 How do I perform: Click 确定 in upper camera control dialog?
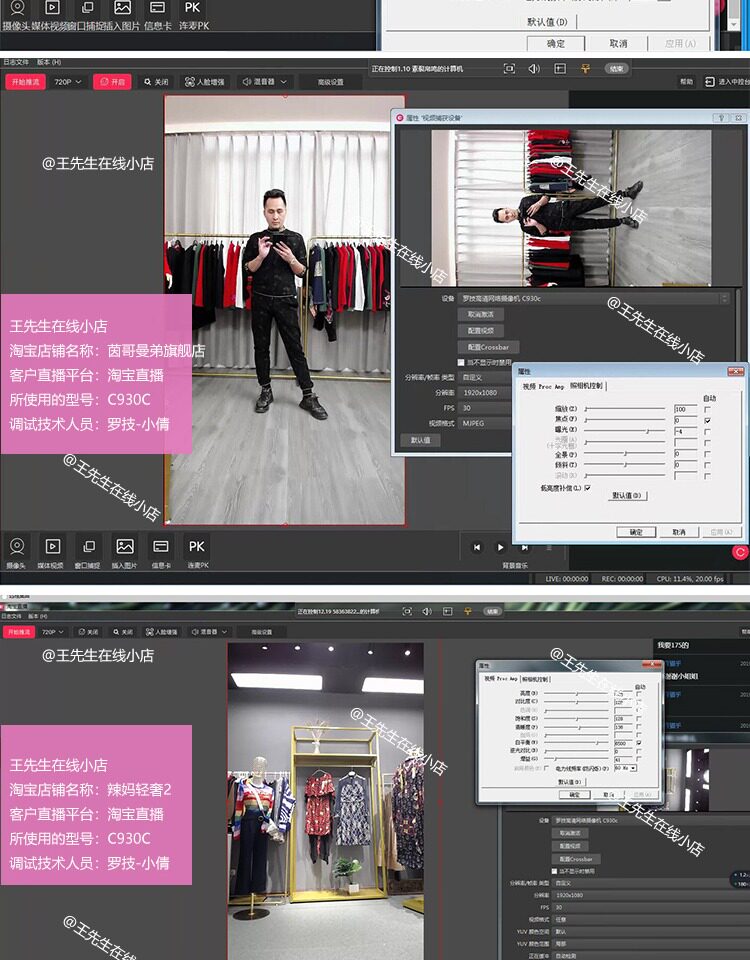636,532
